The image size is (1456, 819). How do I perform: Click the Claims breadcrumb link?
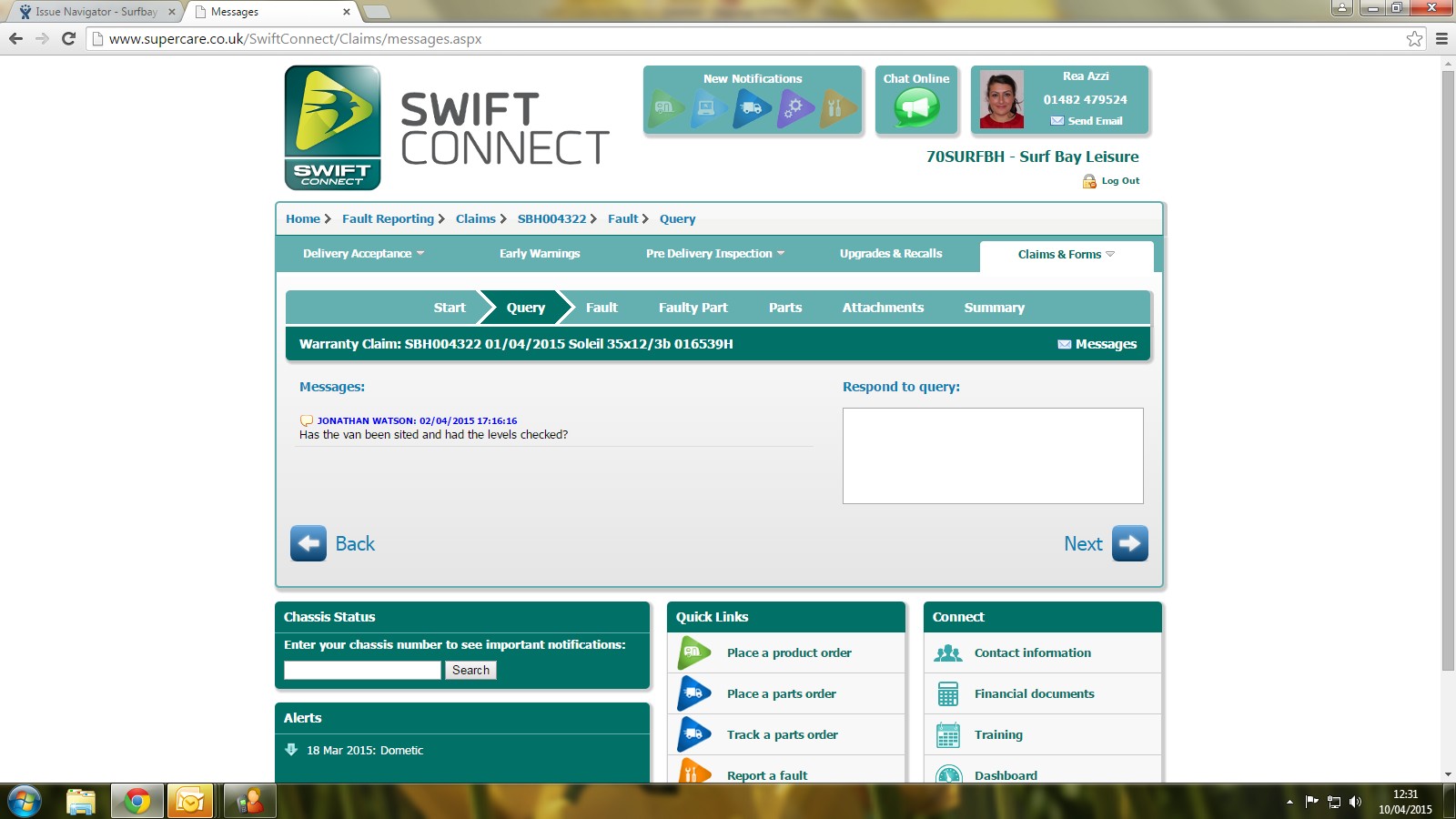coord(476,219)
